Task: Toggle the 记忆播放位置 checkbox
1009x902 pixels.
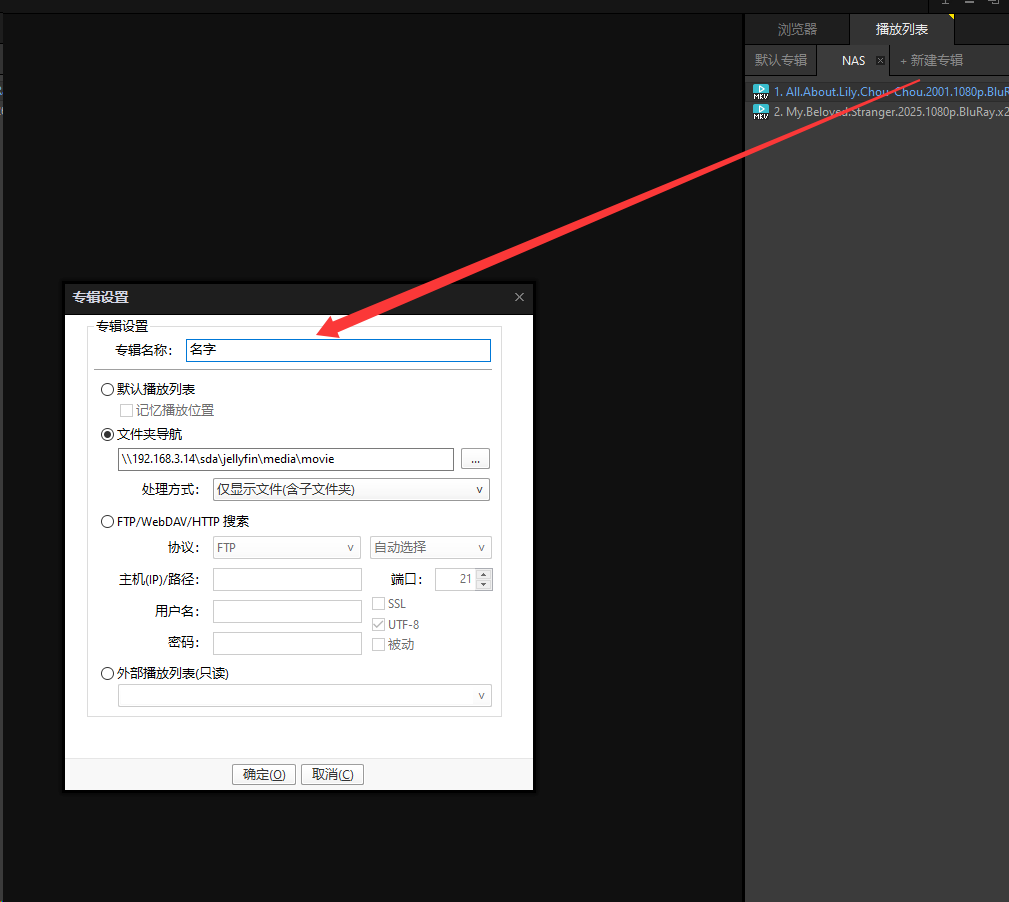Action: point(126,410)
